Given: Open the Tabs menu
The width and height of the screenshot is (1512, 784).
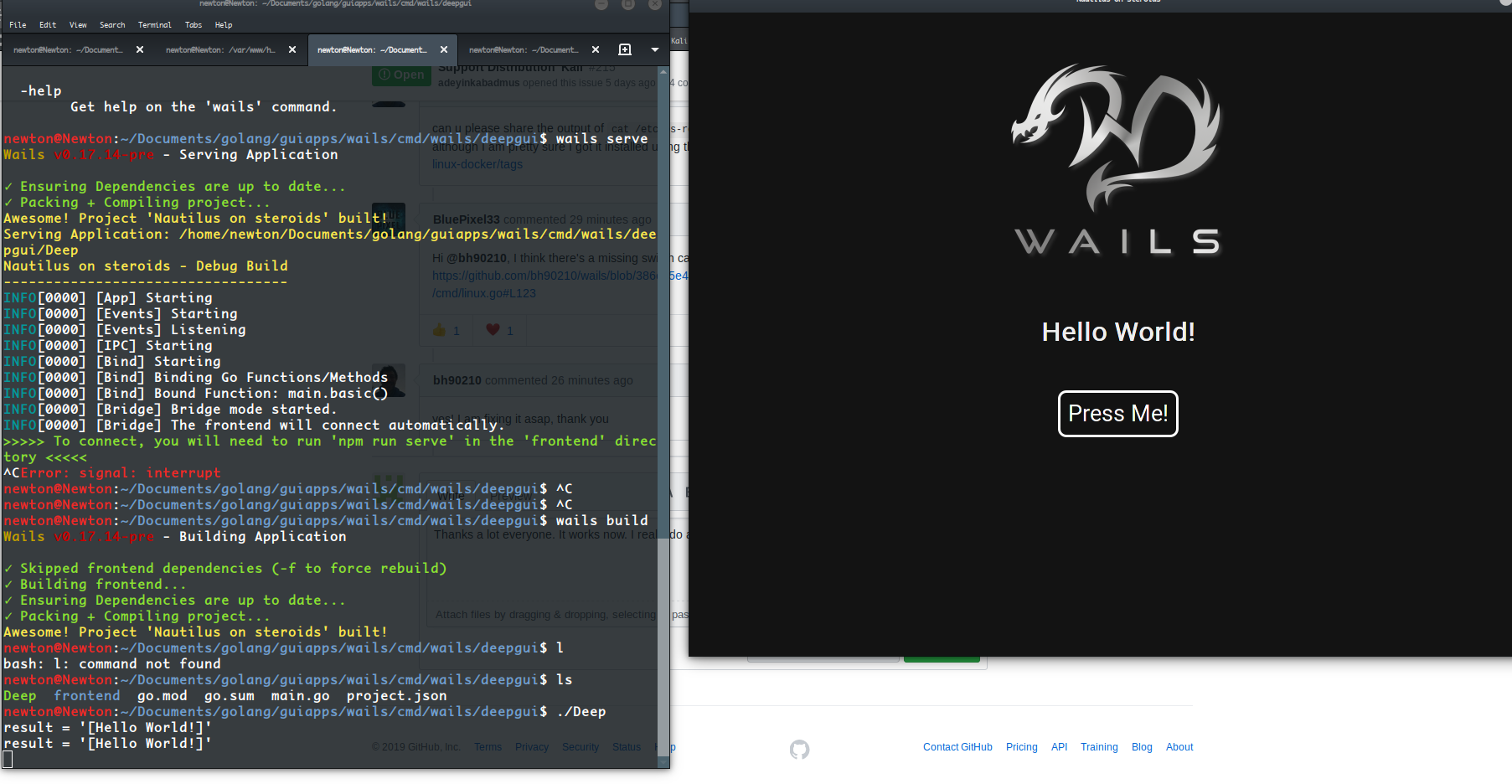Looking at the screenshot, I should (x=194, y=24).
